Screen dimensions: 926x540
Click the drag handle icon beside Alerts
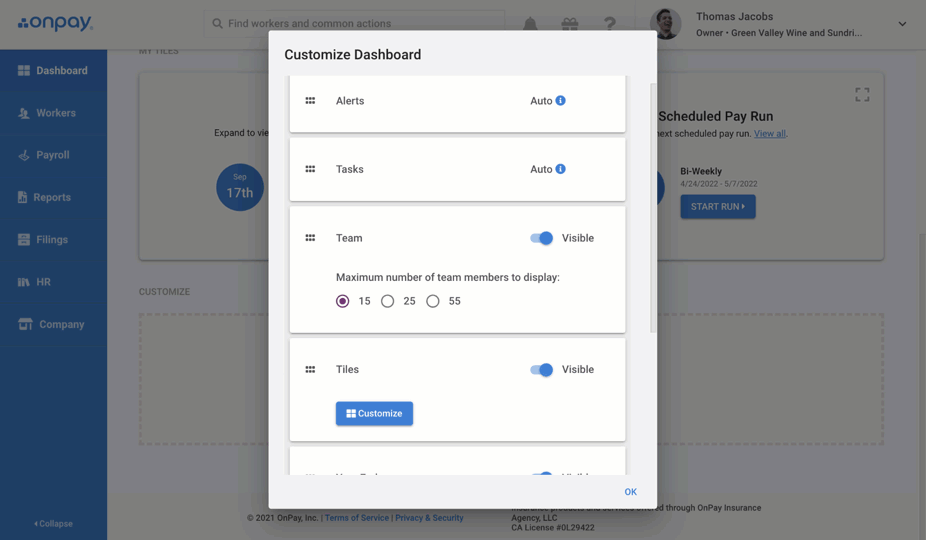pyautogui.click(x=310, y=101)
